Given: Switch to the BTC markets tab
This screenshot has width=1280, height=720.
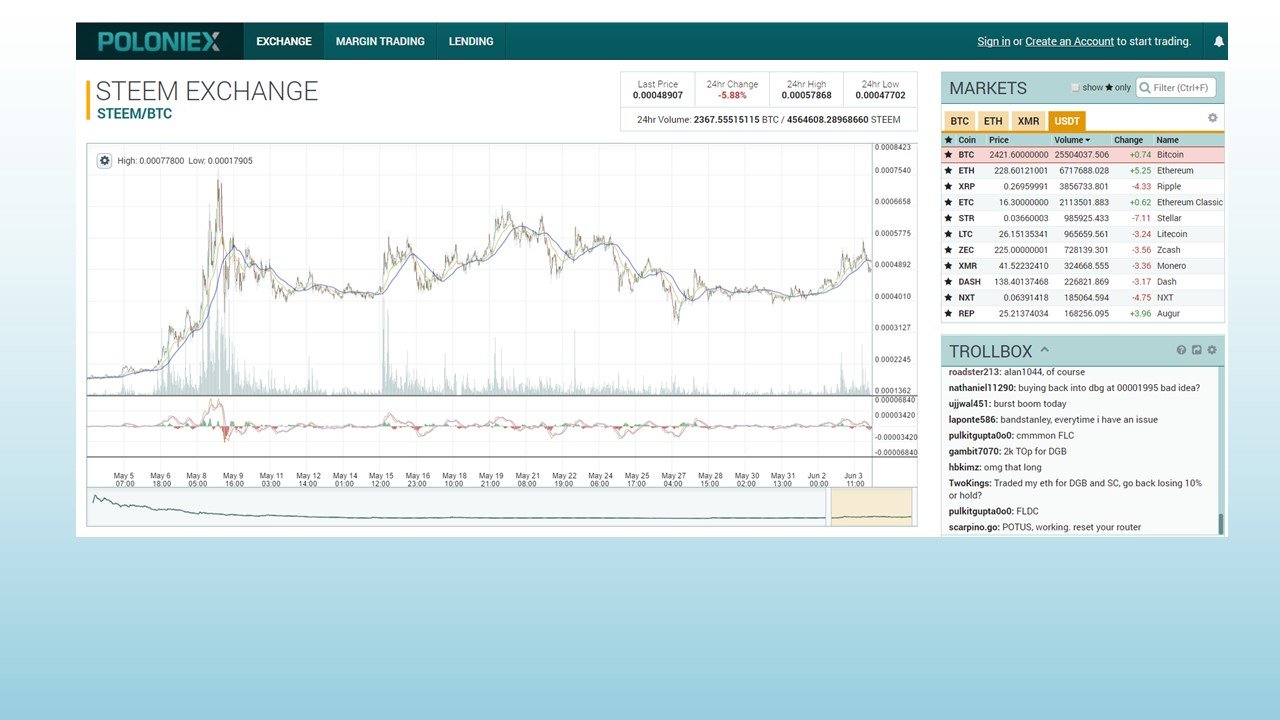Looking at the screenshot, I should pyautogui.click(x=960, y=121).
